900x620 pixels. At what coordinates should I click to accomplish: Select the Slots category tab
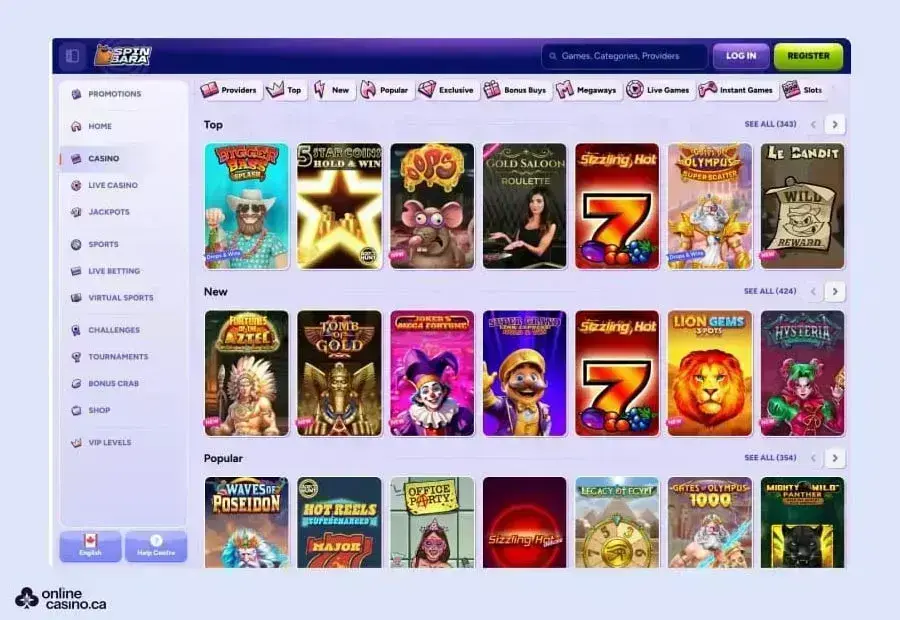click(x=803, y=90)
